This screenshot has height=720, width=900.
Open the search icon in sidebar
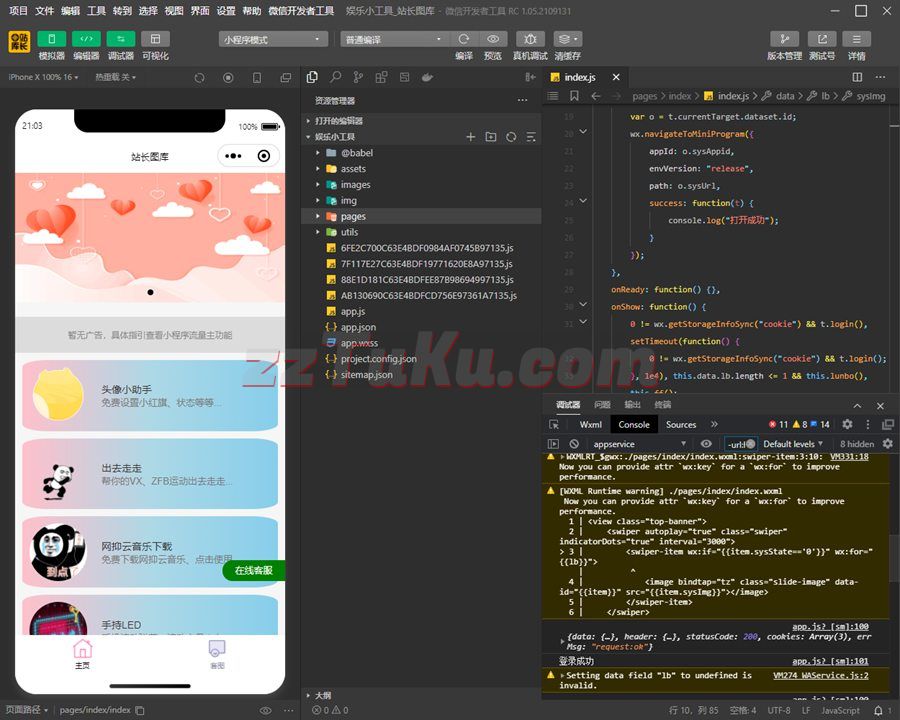(336, 77)
